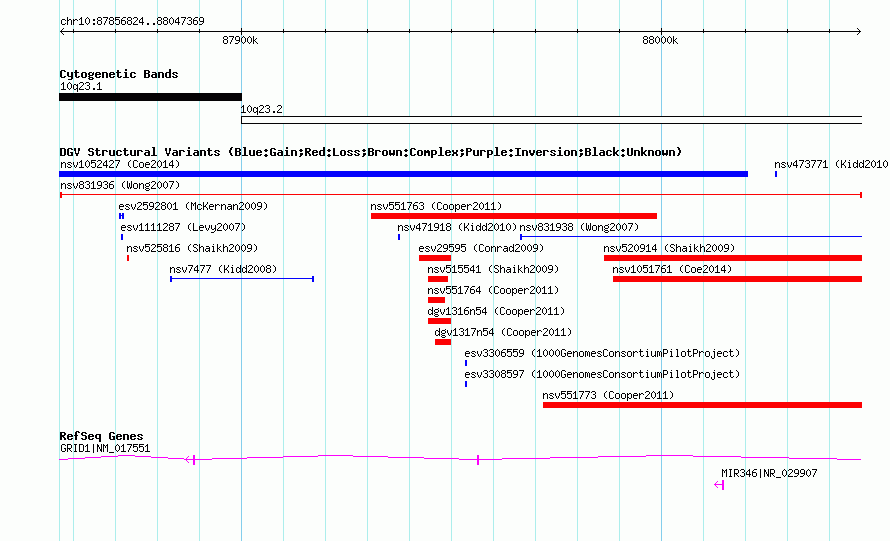Click the DGV Structural Variants track title

(x=371, y=152)
